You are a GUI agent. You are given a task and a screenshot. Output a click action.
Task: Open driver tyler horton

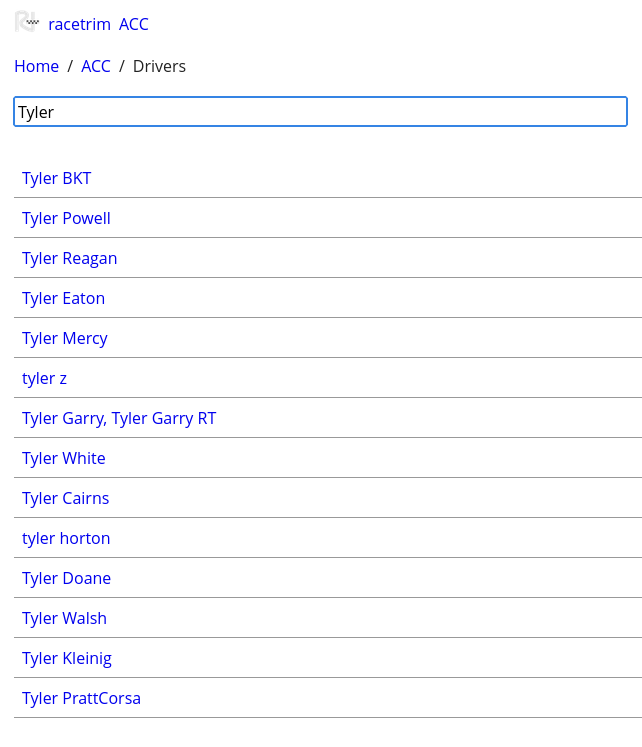click(66, 538)
